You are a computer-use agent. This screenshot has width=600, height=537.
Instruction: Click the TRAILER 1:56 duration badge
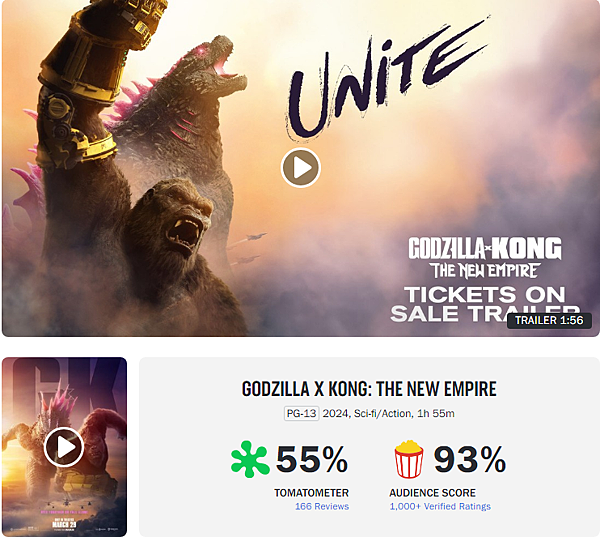click(549, 320)
